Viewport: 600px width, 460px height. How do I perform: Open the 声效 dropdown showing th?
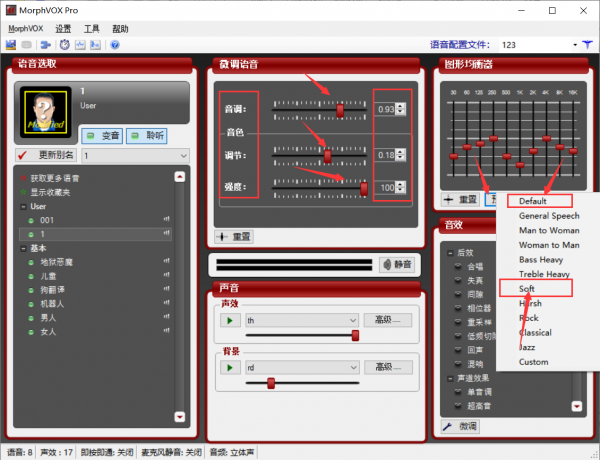302,320
